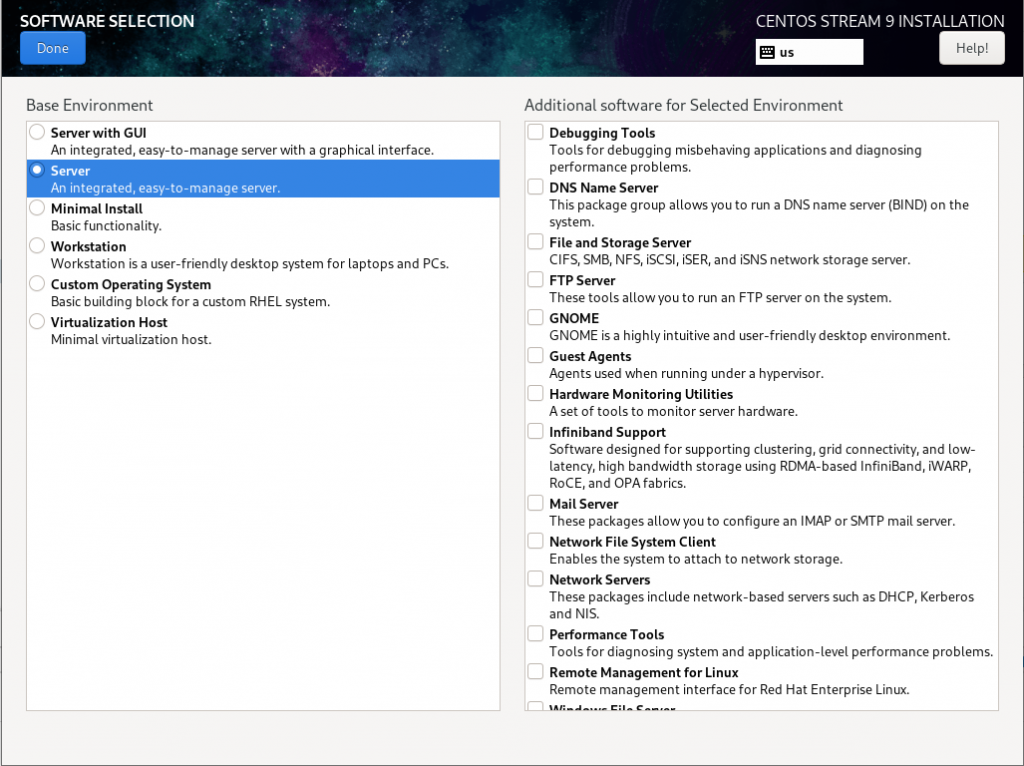Click 'A set of tools to monitor server hardware.'
The image size is (1024, 766).
(673, 411)
